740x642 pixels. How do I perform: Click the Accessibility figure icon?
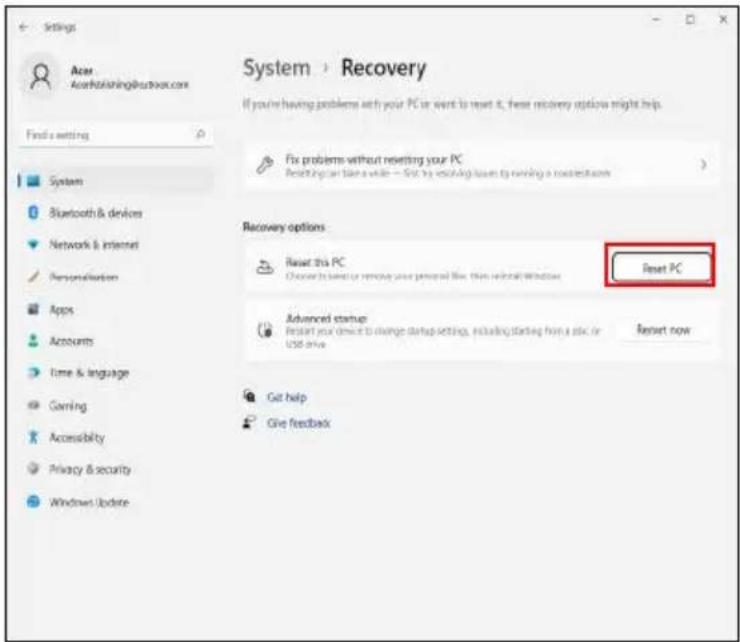click(33, 437)
